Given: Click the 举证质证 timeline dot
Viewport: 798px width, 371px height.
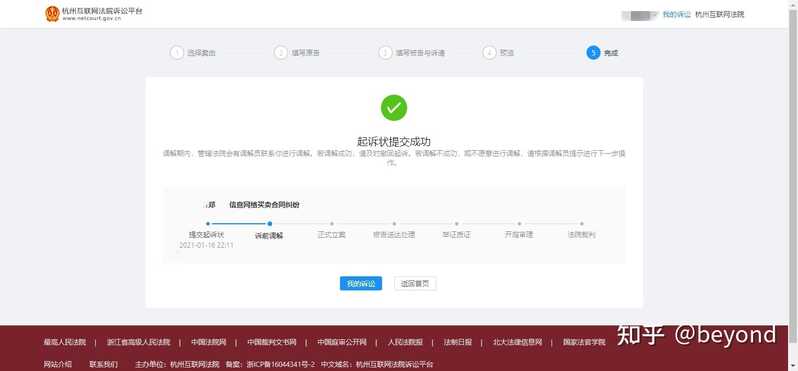Looking at the screenshot, I should [457, 223].
